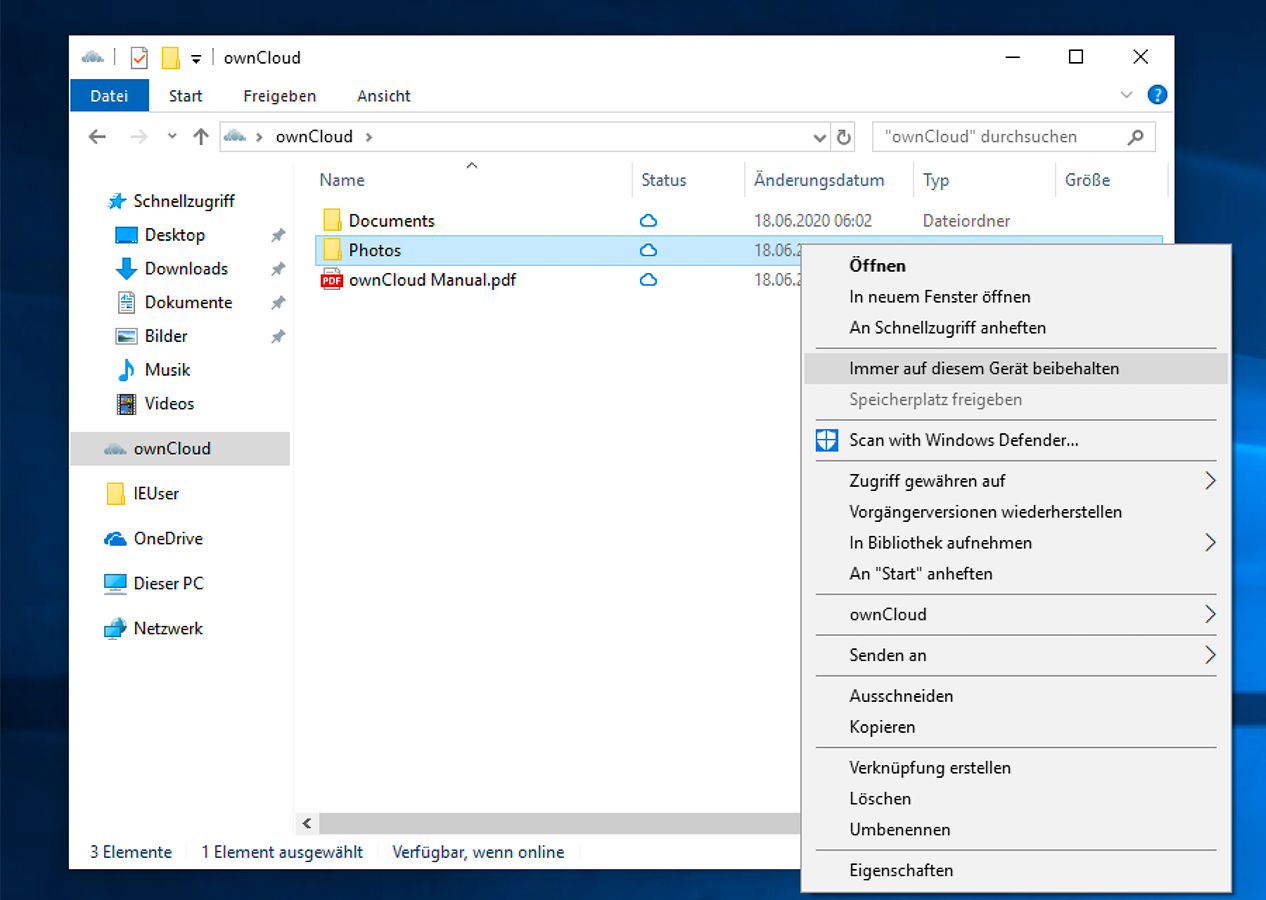
Task: Open Desktop in the navigation pane
Action: (175, 235)
